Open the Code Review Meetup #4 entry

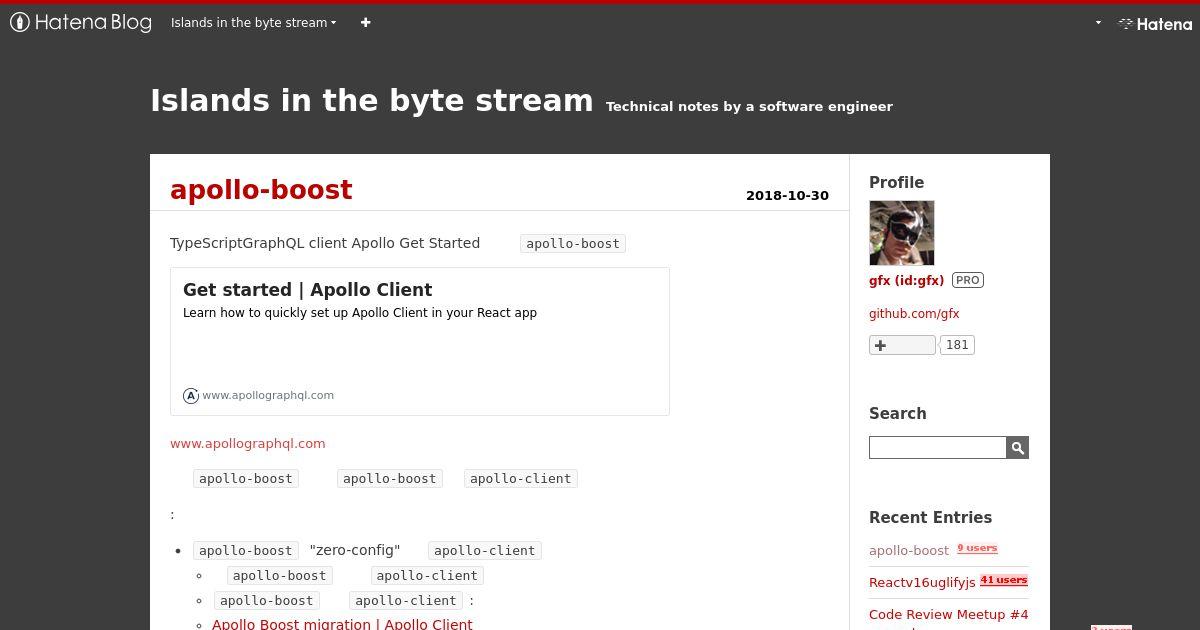[949, 614]
